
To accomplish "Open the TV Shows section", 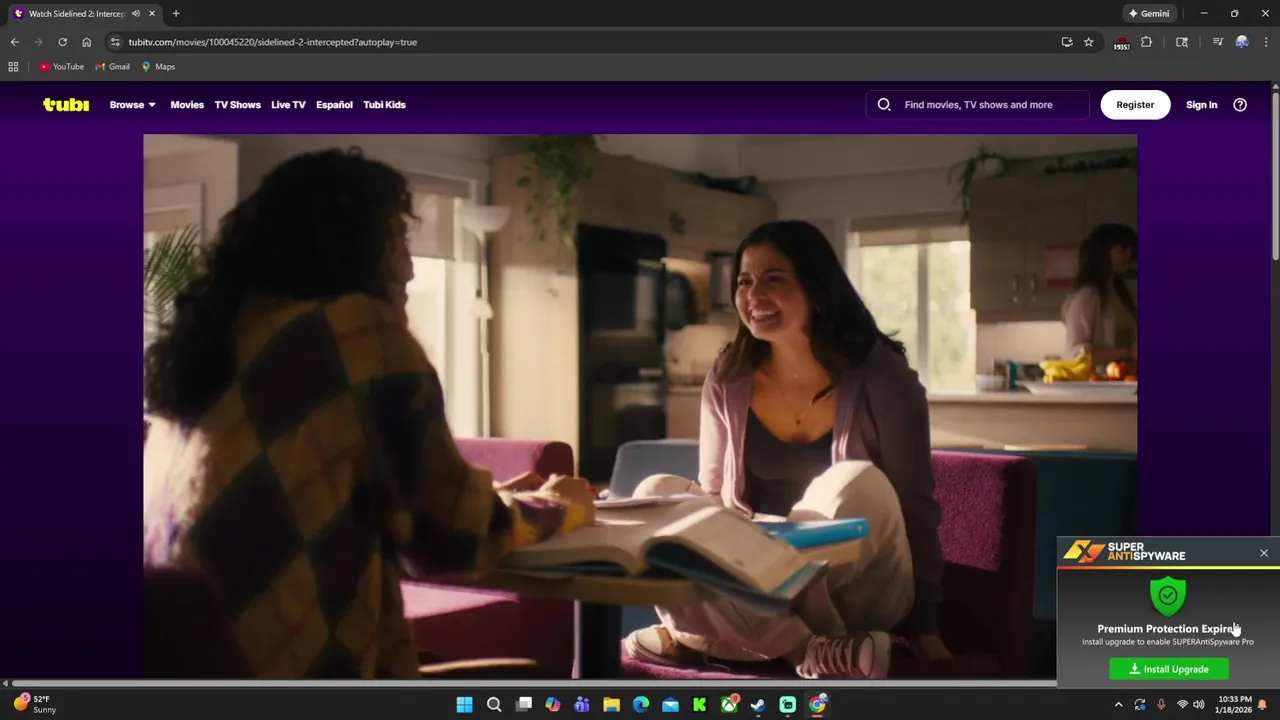I will [237, 104].
